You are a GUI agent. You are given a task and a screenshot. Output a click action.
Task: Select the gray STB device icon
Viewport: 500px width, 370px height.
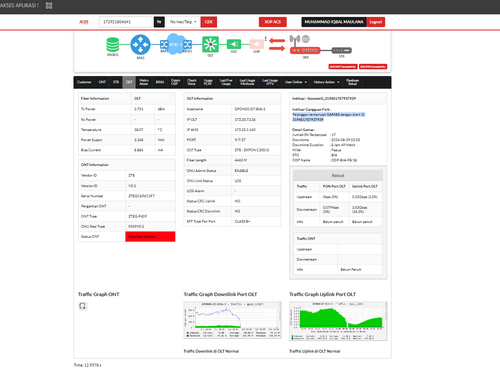(342, 50)
